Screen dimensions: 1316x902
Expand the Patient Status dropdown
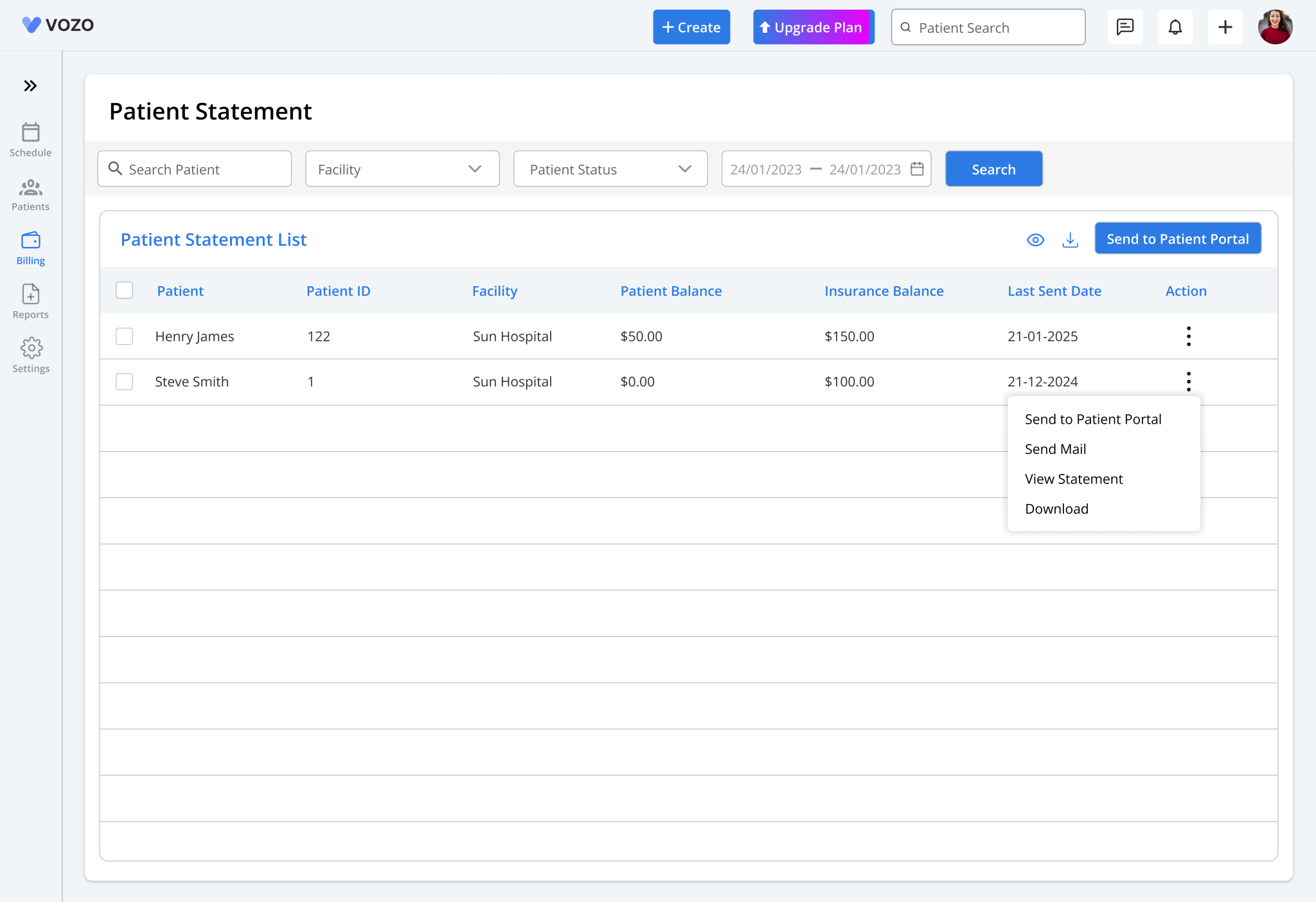click(610, 169)
